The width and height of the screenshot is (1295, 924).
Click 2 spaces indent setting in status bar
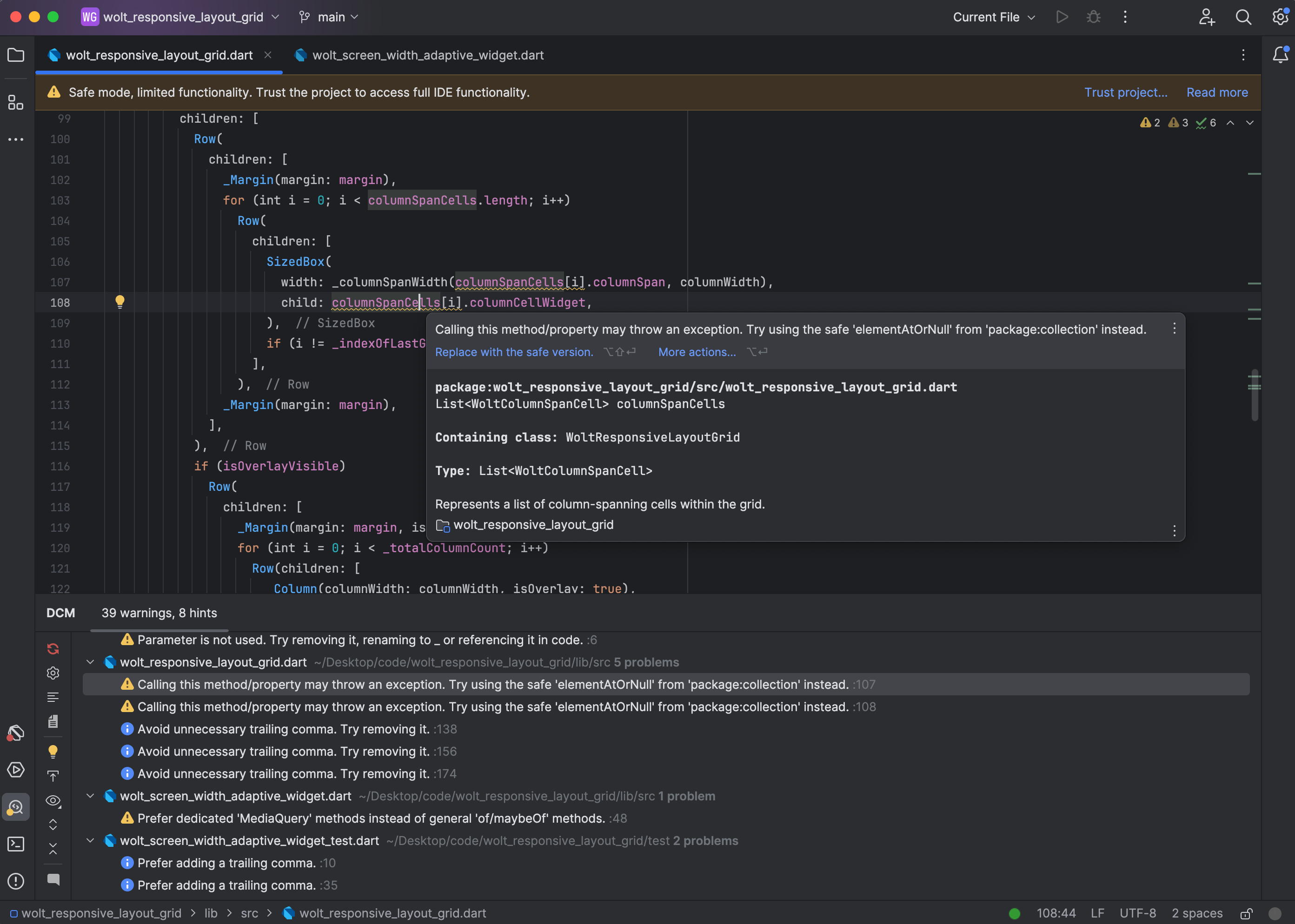(1196, 913)
